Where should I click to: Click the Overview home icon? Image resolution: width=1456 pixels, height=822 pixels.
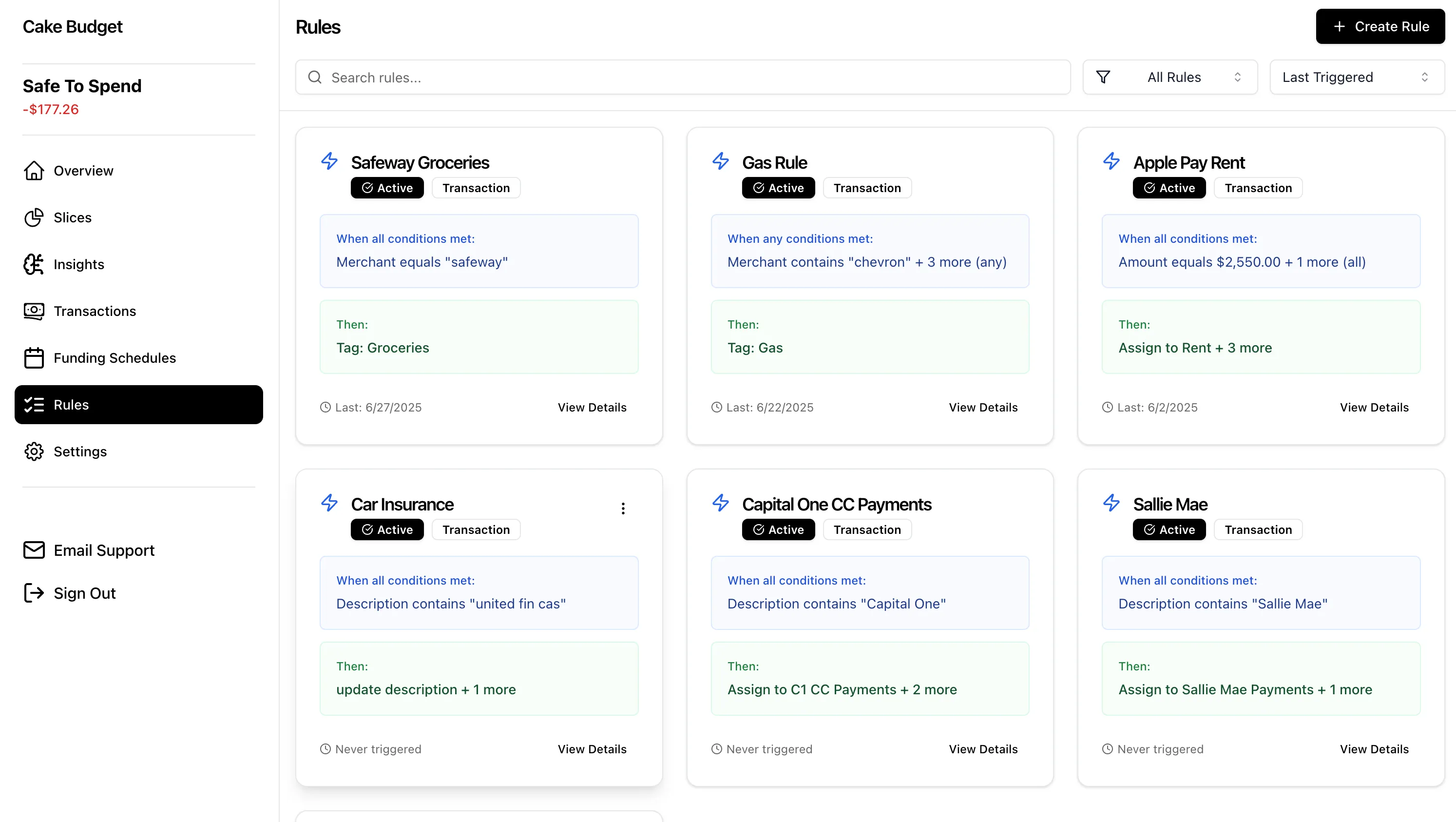[x=34, y=171]
